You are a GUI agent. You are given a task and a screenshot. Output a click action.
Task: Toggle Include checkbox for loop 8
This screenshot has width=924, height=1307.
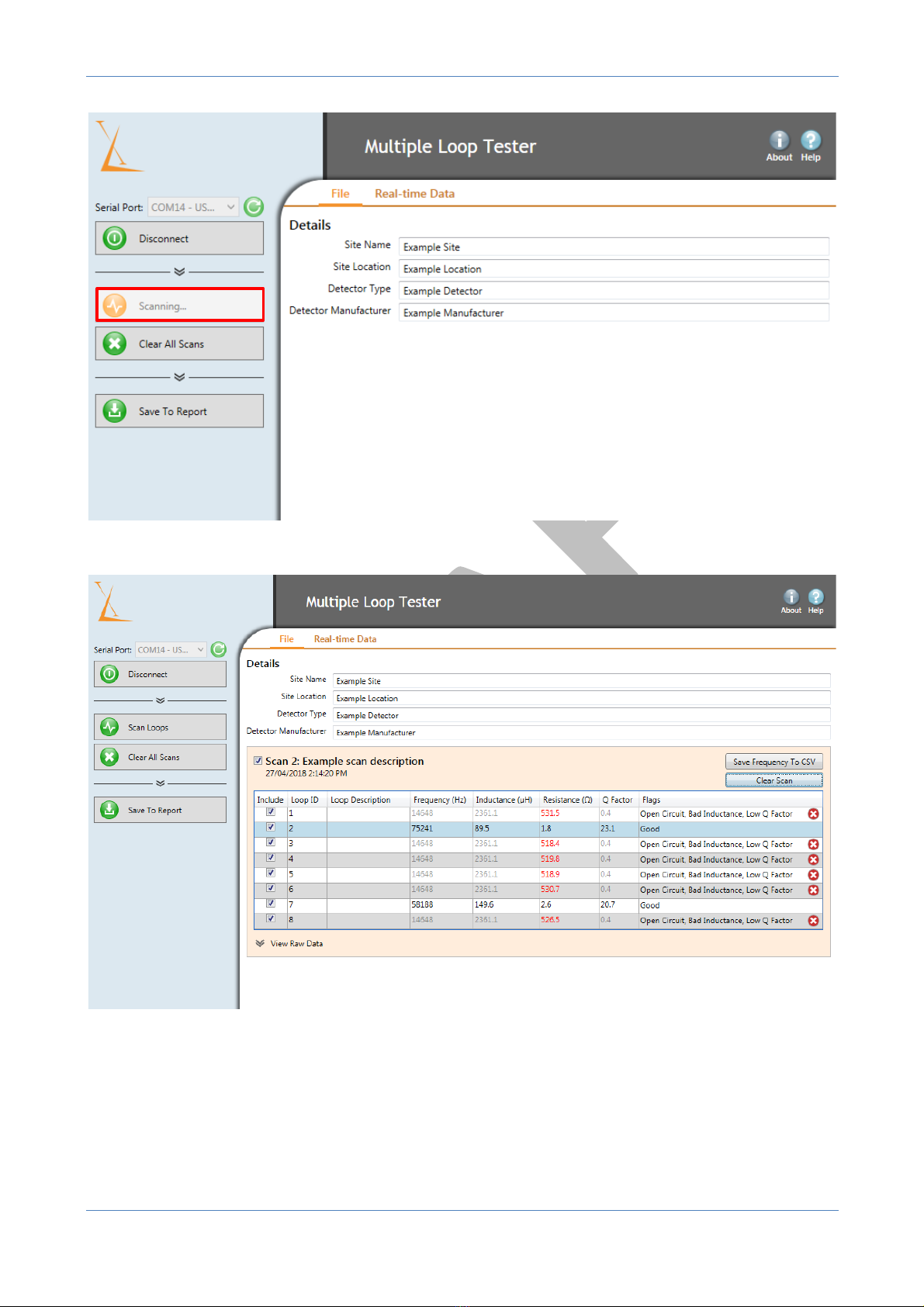(x=271, y=919)
